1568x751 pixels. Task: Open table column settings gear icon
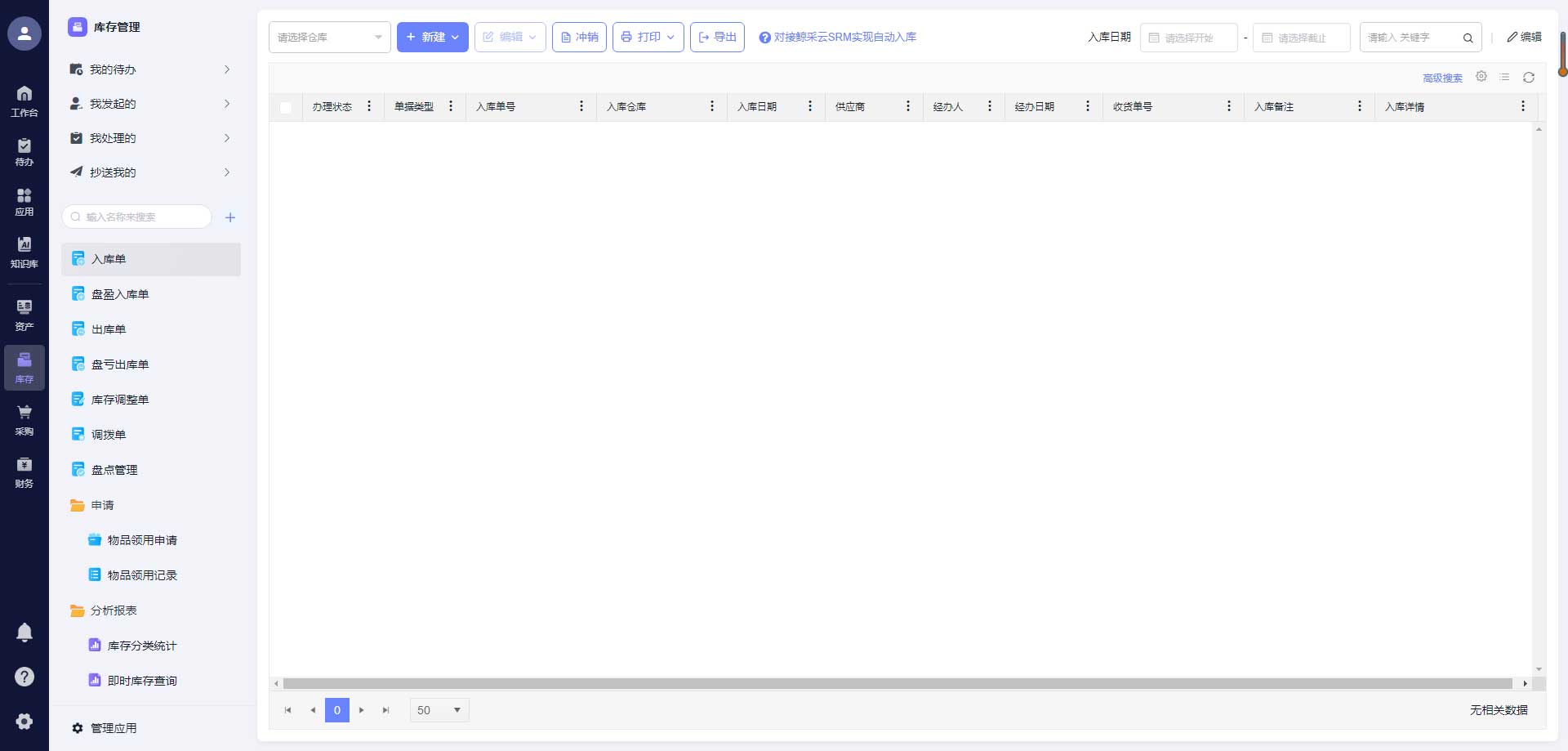point(1481,77)
